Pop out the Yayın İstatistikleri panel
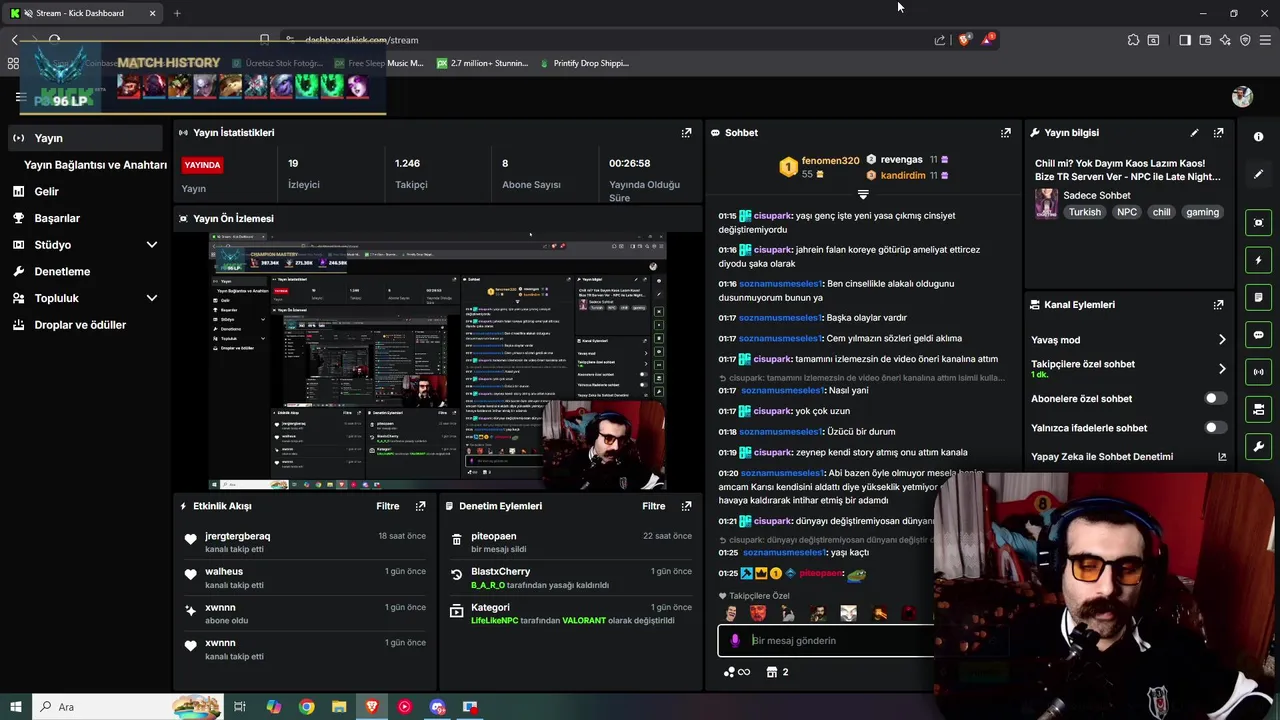This screenshot has width=1280, height=720. (x=686, y=132)
